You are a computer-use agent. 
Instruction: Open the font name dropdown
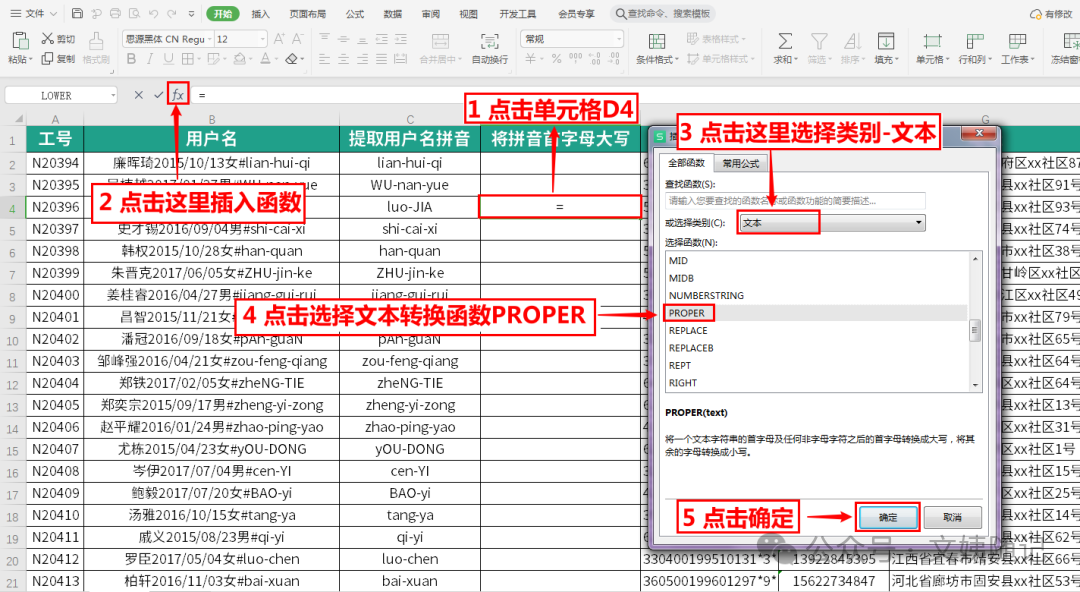[169, 39]
